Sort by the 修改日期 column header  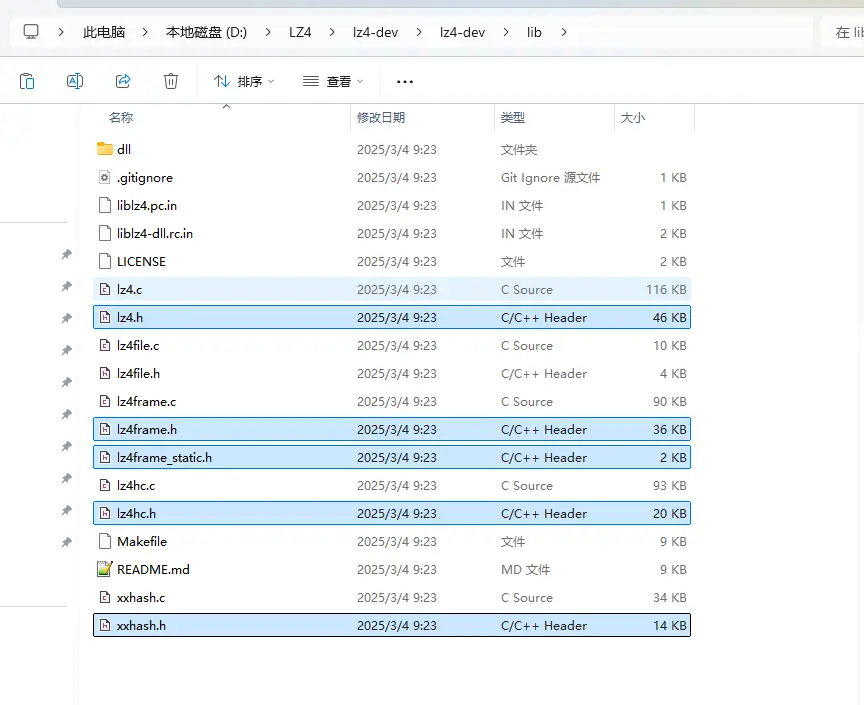point(381,117)
